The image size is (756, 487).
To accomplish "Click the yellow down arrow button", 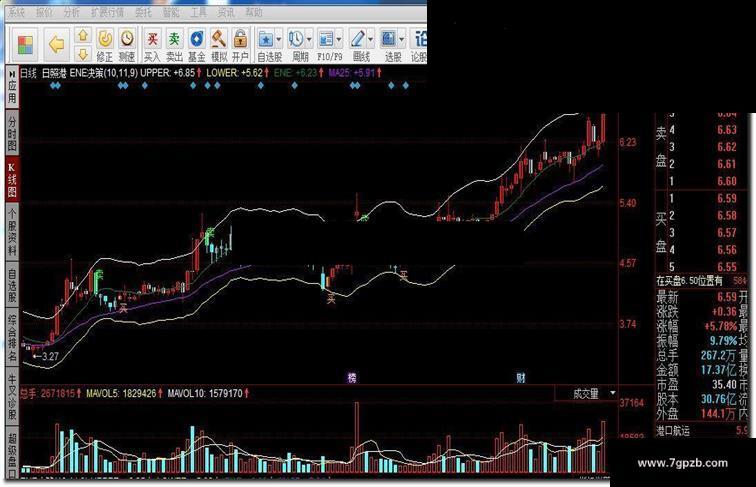I will pyautogui.click(x=83, y=54).
